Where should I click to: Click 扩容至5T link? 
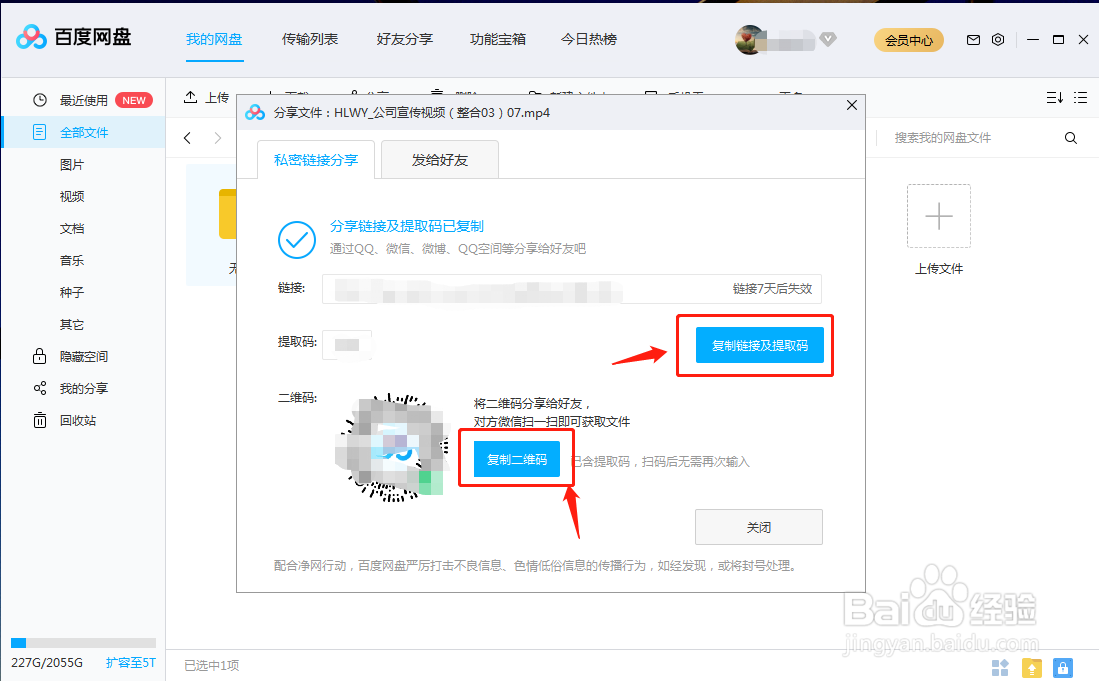tap(130, 663)
